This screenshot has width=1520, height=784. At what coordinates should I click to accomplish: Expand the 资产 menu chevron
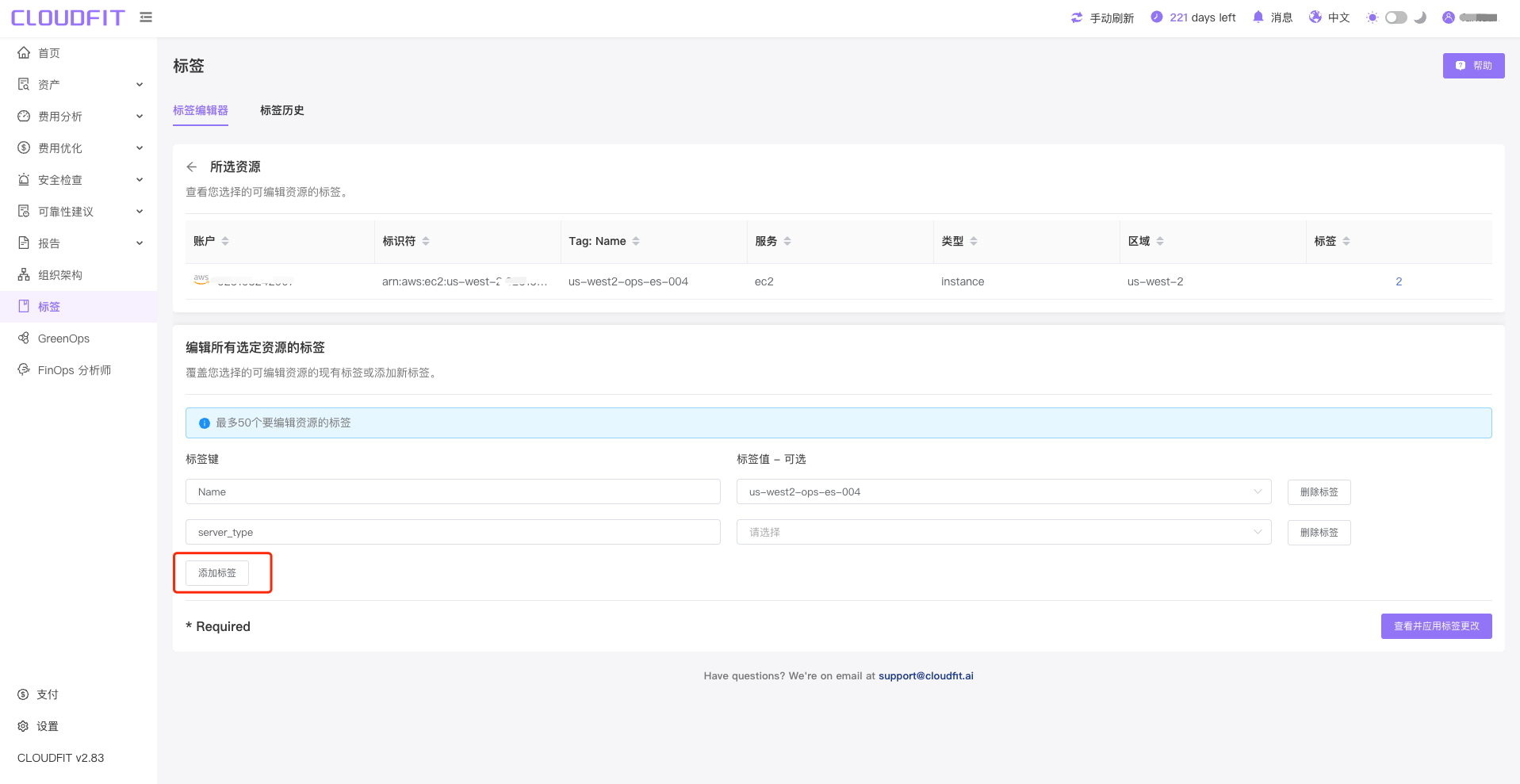tap(140, 85)
